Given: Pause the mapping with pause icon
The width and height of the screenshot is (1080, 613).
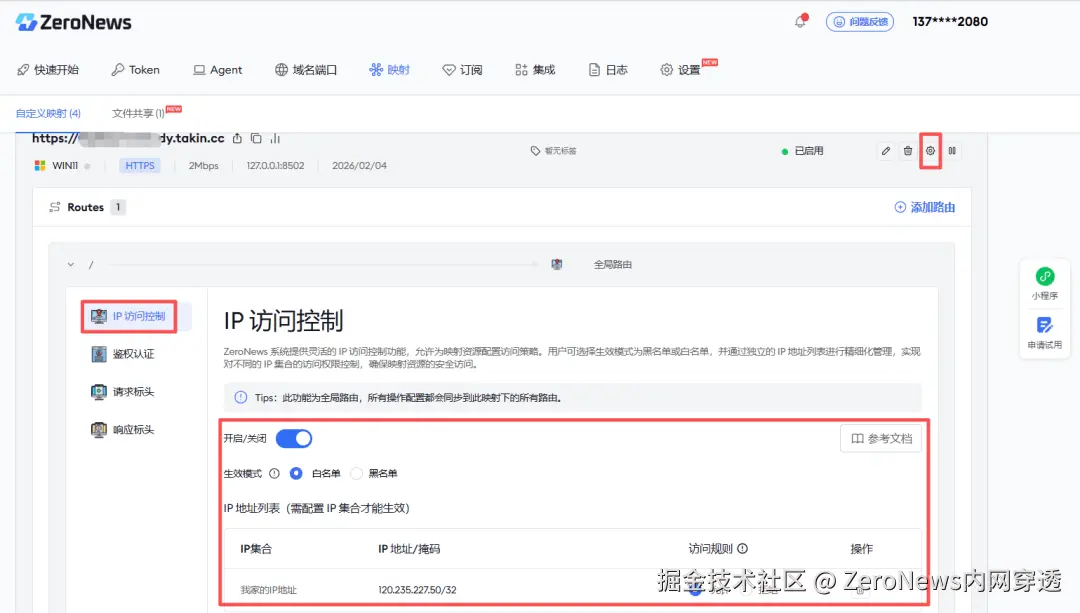Looking at the screenshot, I should point(952,151).
